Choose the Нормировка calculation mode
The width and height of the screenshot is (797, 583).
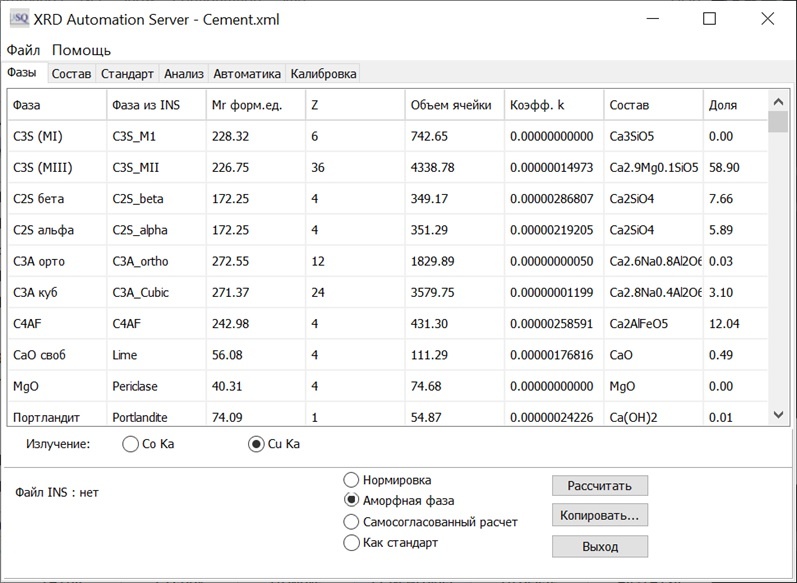pyautogui.click(x=351, y=480)
